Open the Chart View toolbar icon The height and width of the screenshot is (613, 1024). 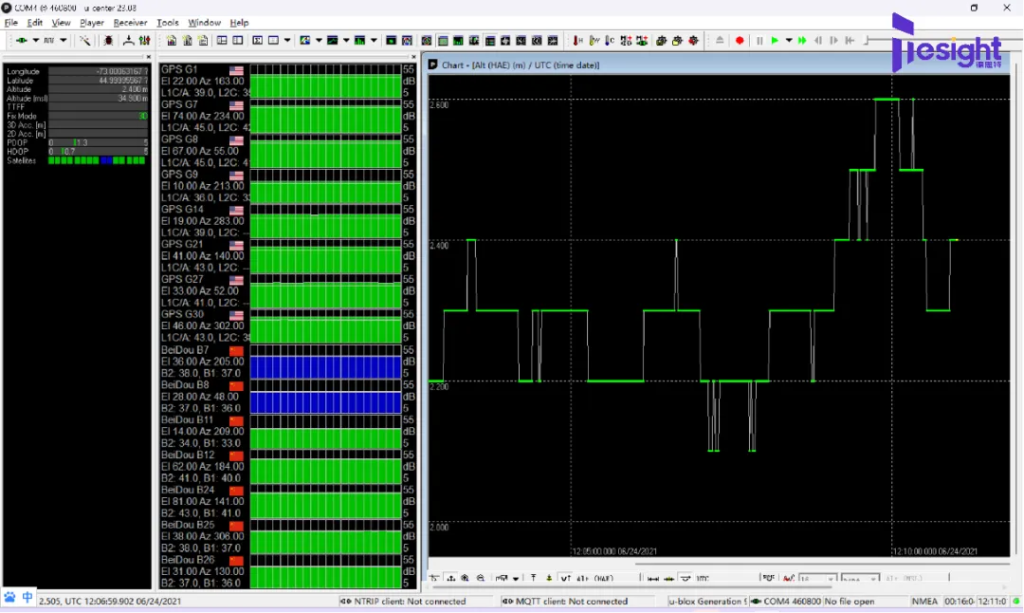point(332,40)
